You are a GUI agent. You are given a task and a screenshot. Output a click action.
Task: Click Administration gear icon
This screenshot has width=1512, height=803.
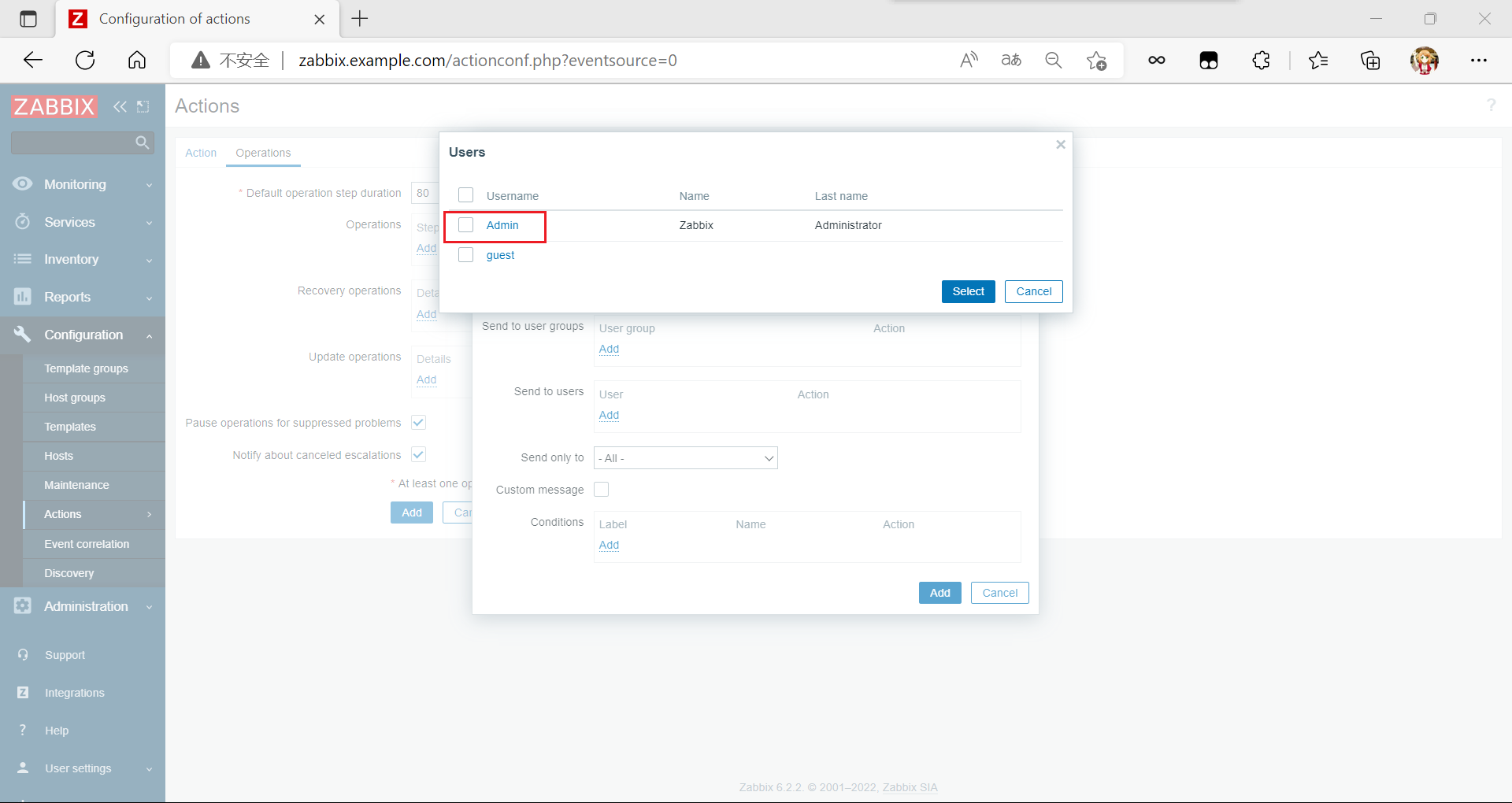coord(23,606)
